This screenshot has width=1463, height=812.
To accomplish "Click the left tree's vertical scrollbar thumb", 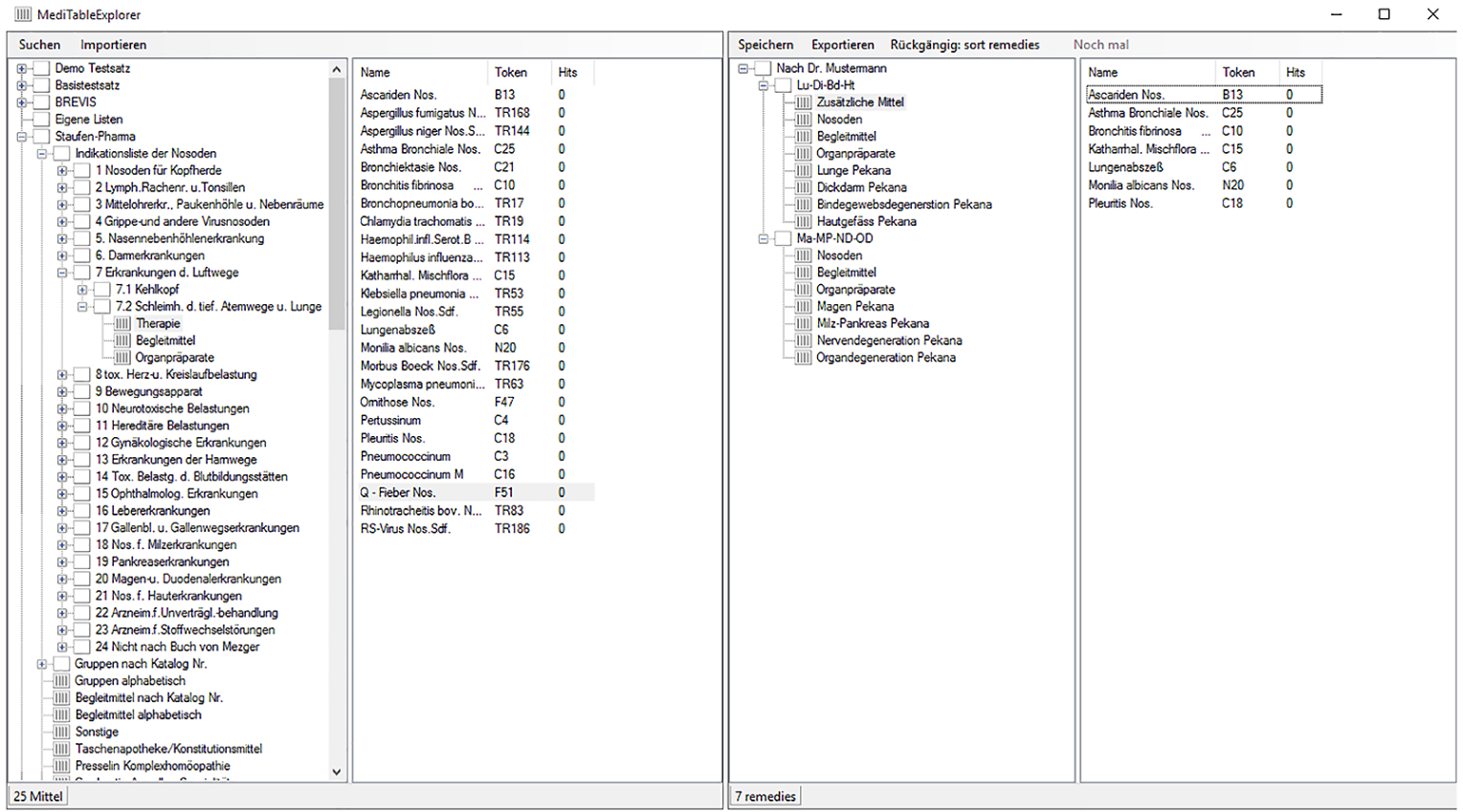I will click(x=336, y=201).
